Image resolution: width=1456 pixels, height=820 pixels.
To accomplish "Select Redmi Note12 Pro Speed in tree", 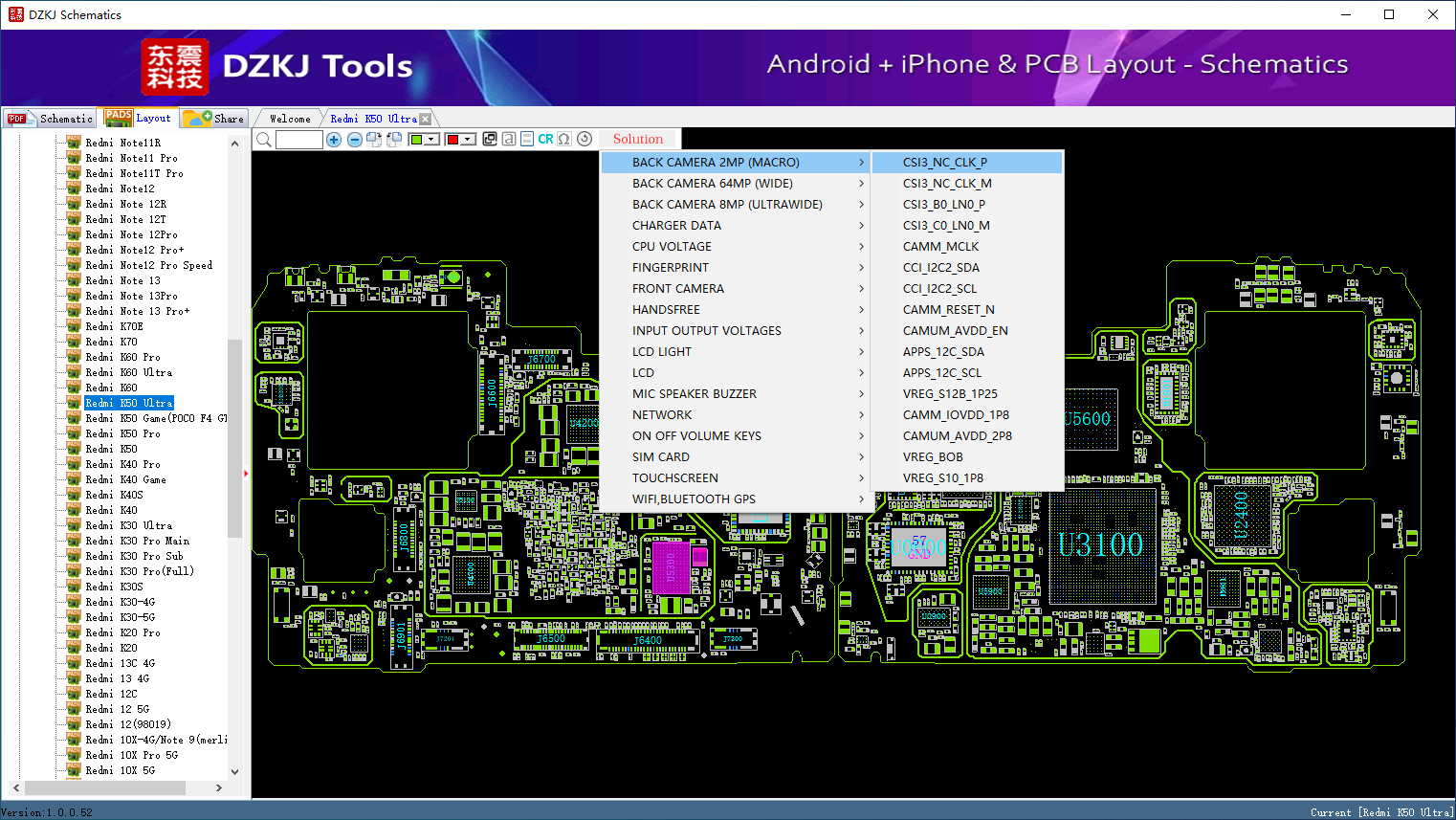I will (149, 265).
